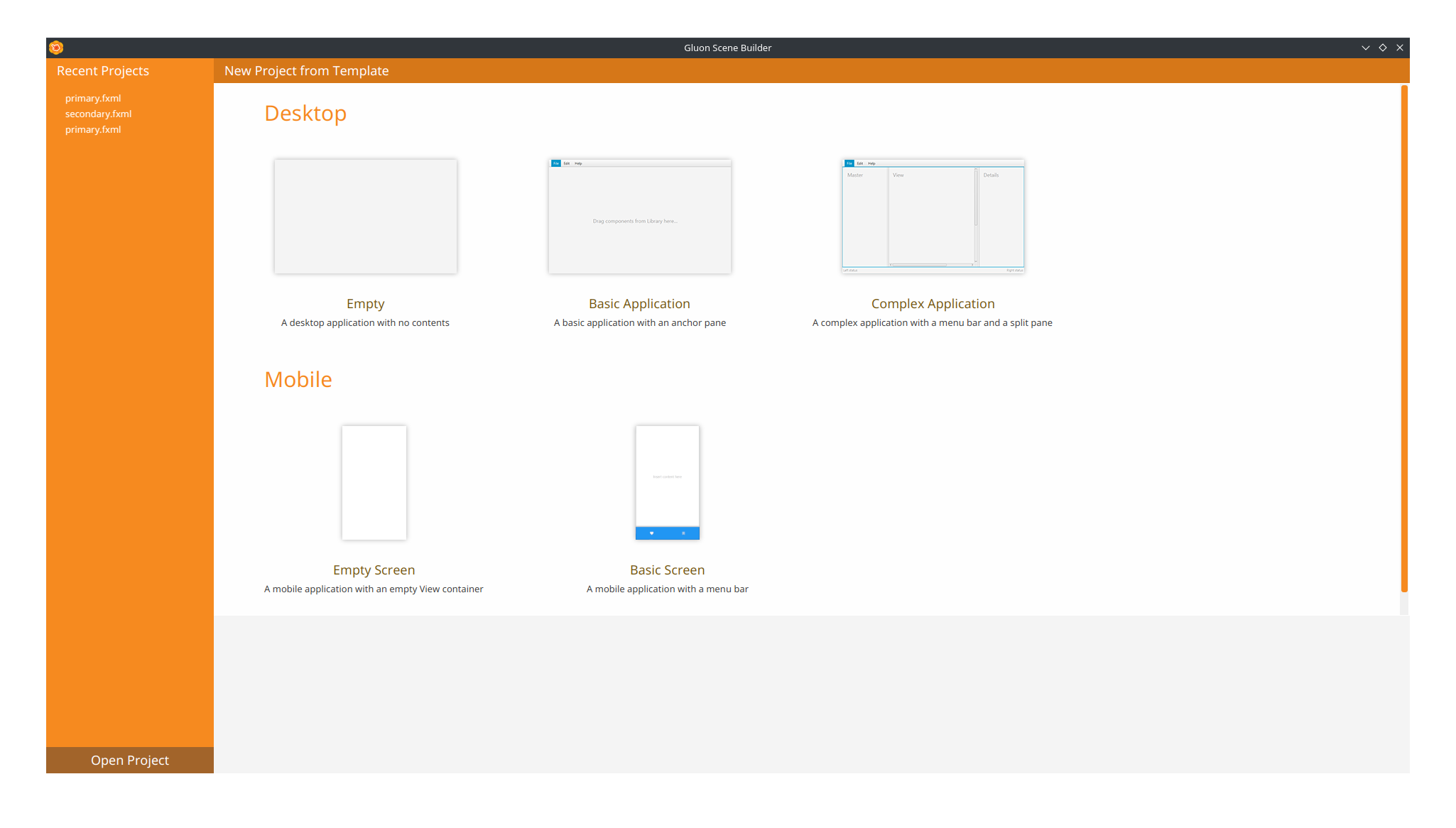This screenshot has width=1456, height=828.
Task: Open a project with the Open Project button
Action: tap(129, 760)
